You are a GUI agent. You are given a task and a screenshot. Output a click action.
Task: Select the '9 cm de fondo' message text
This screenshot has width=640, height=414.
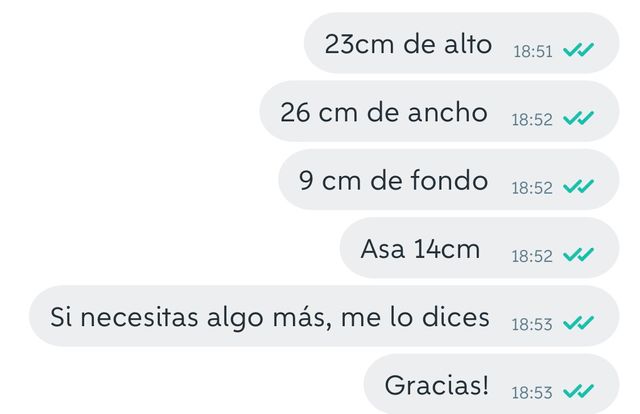pos(393,180)
